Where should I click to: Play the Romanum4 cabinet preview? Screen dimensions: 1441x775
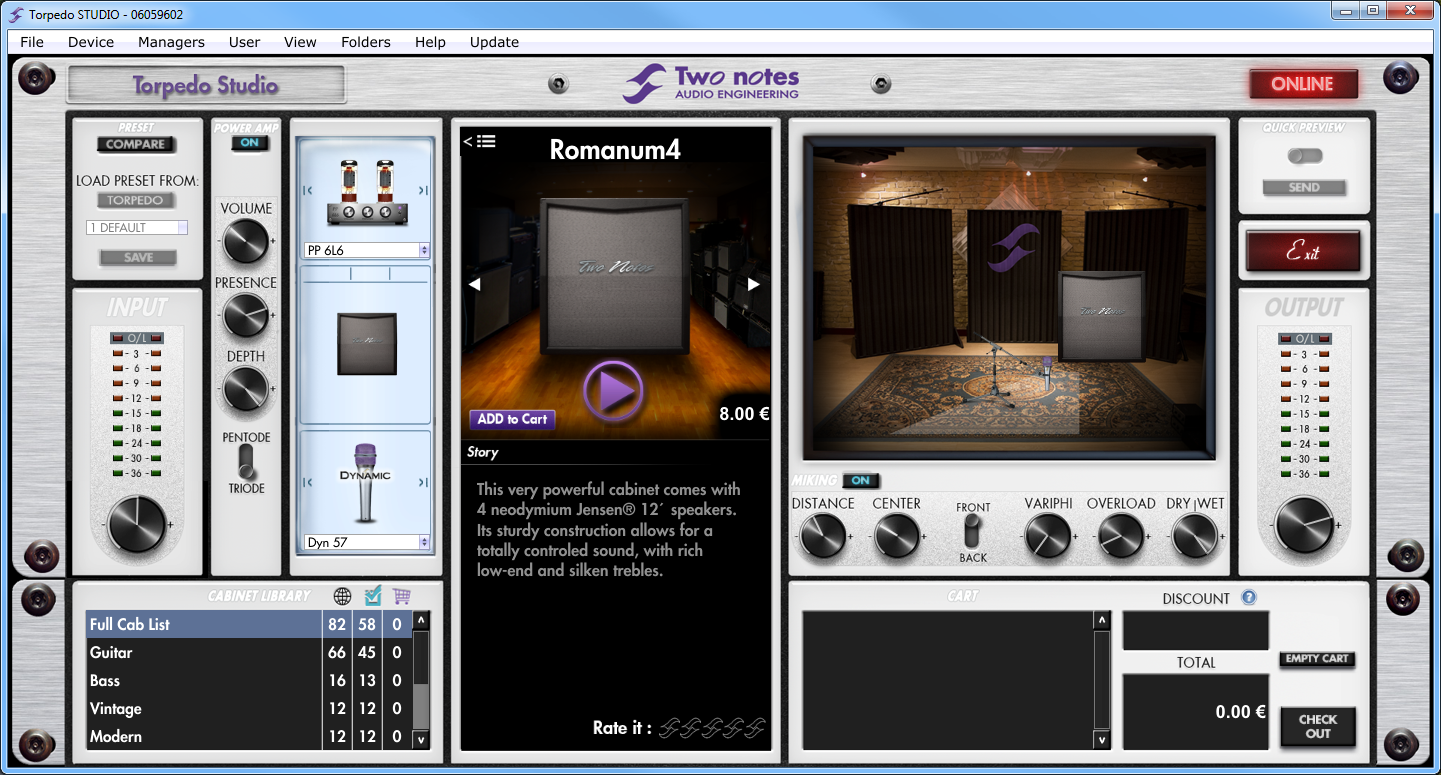[612, 391]
